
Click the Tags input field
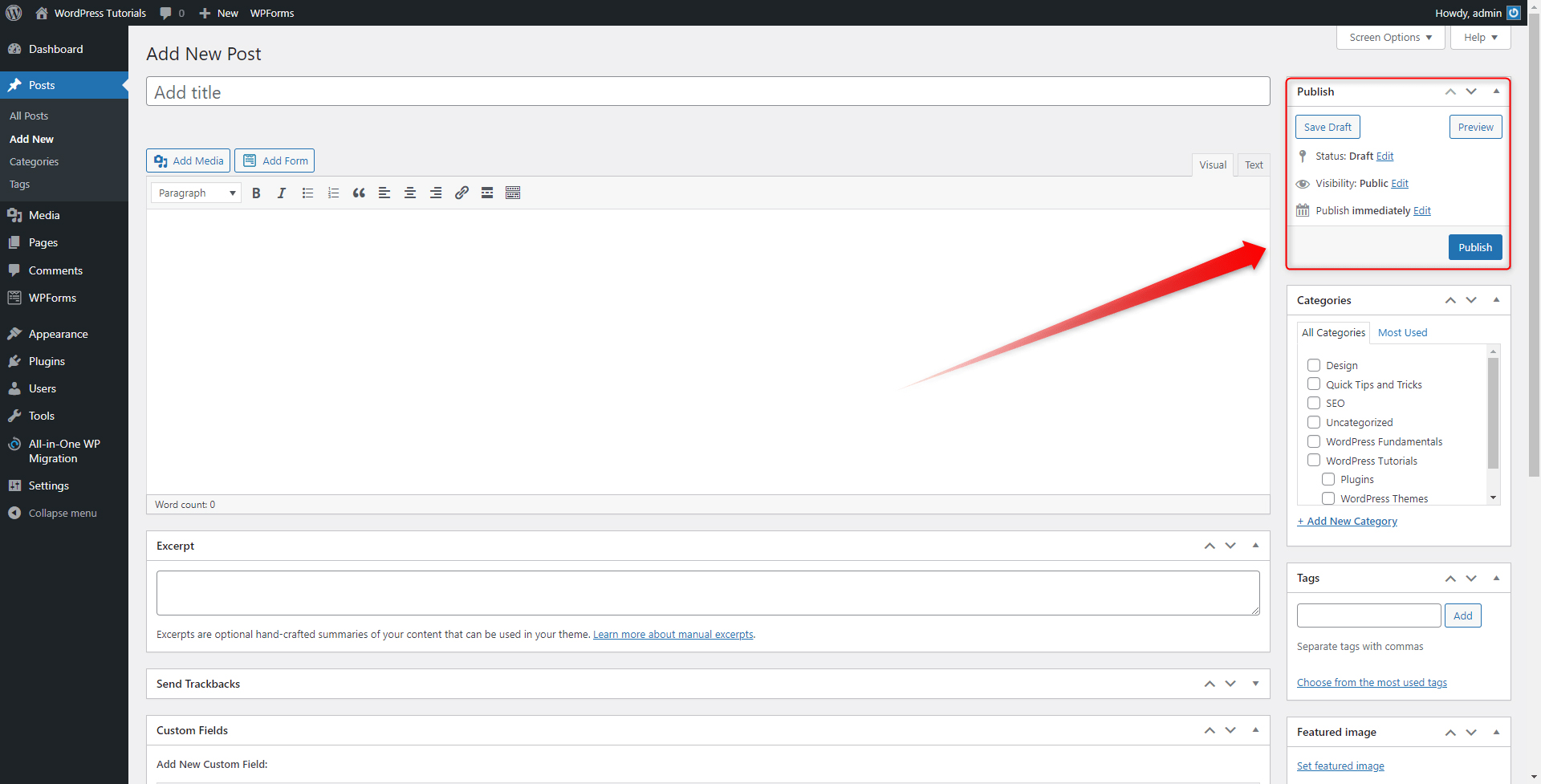(x=1368, y=615)
